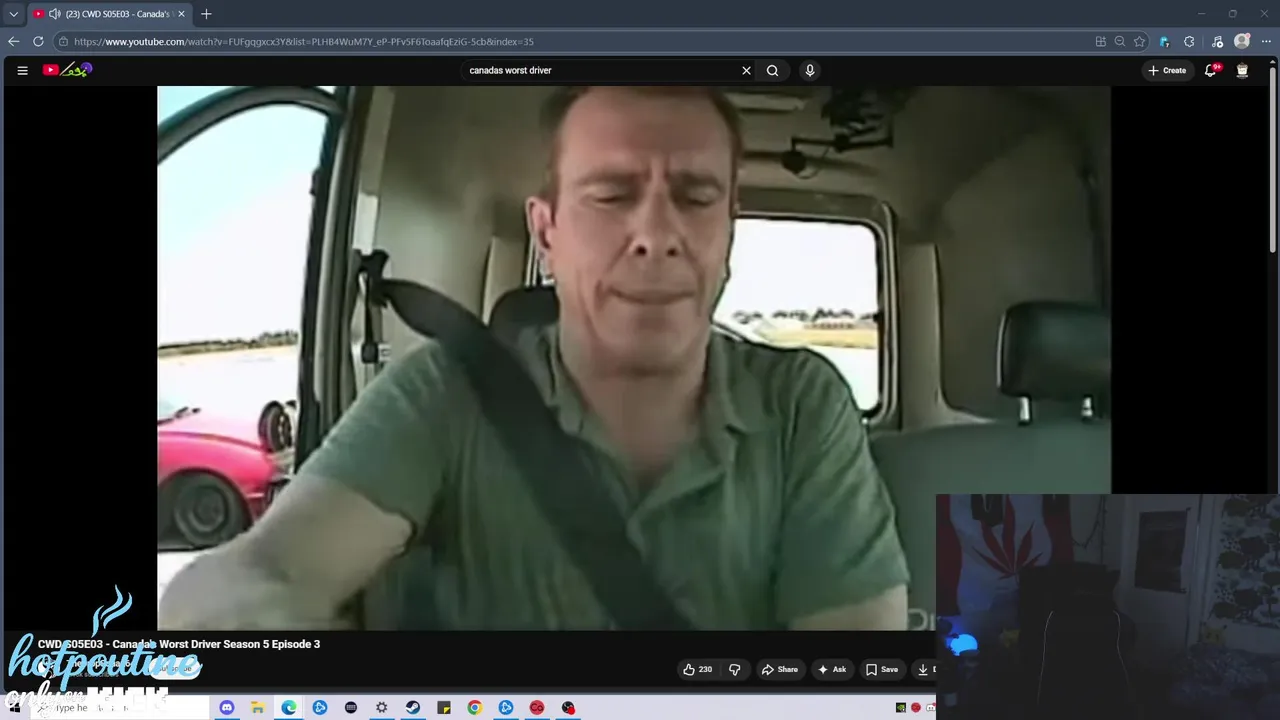Select the browser address bar URL

(304, 42)
